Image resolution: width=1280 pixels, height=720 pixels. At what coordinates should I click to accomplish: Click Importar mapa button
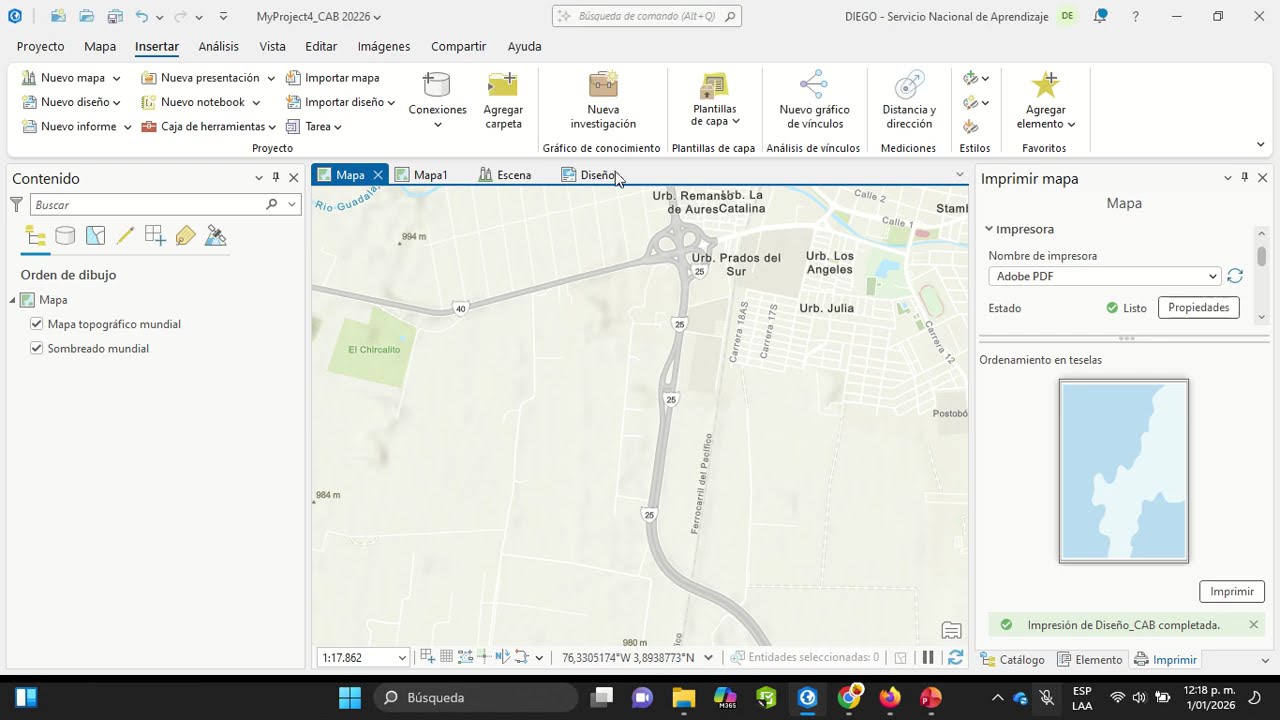333,78
